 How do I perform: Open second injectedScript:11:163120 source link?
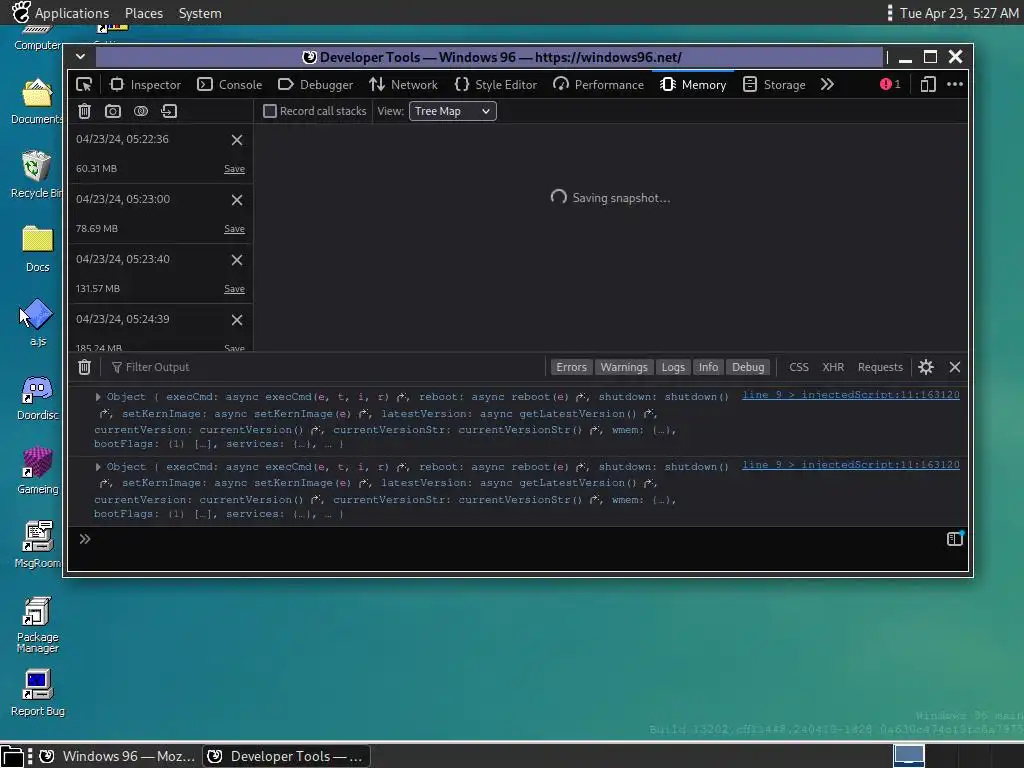(850, 464)
